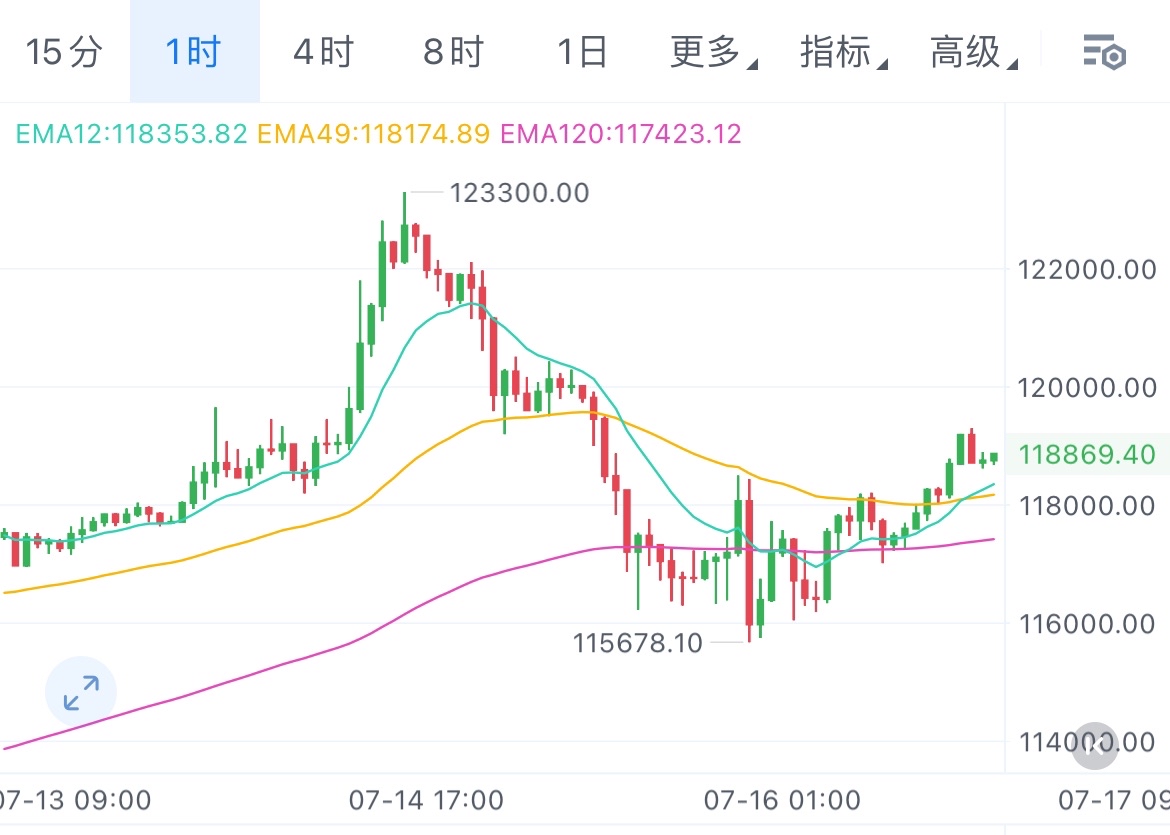This screenshot has height=835, width=1170.
Task: Expand chart to fullscreen
Action: tap(81, 692)
